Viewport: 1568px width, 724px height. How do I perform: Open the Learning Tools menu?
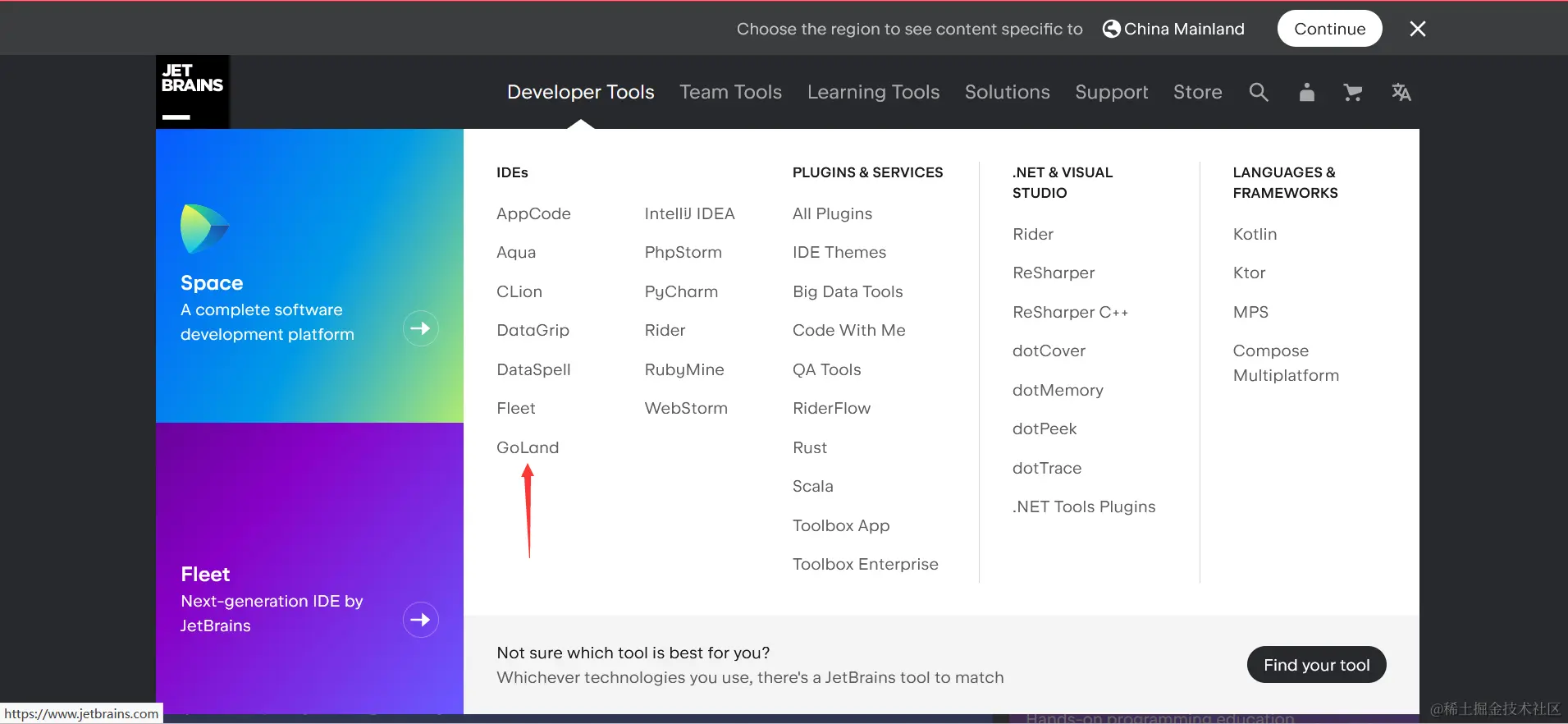pyautogui.click(x=873, y=92)
